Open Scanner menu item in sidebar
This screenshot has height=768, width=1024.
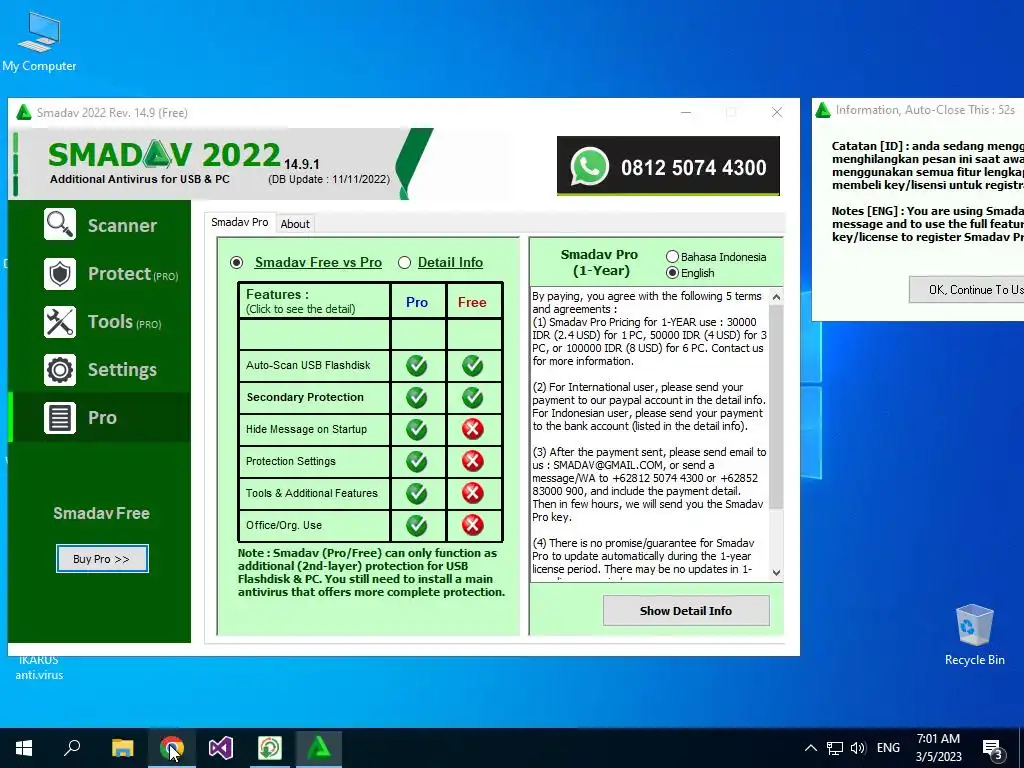click(x=100, y=225)
